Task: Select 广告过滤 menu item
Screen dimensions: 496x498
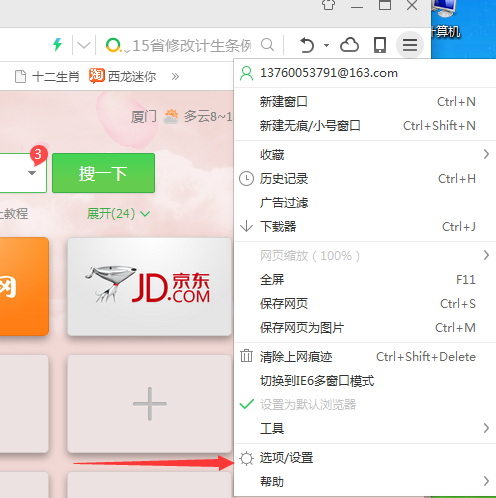Action: pos(365,203)
